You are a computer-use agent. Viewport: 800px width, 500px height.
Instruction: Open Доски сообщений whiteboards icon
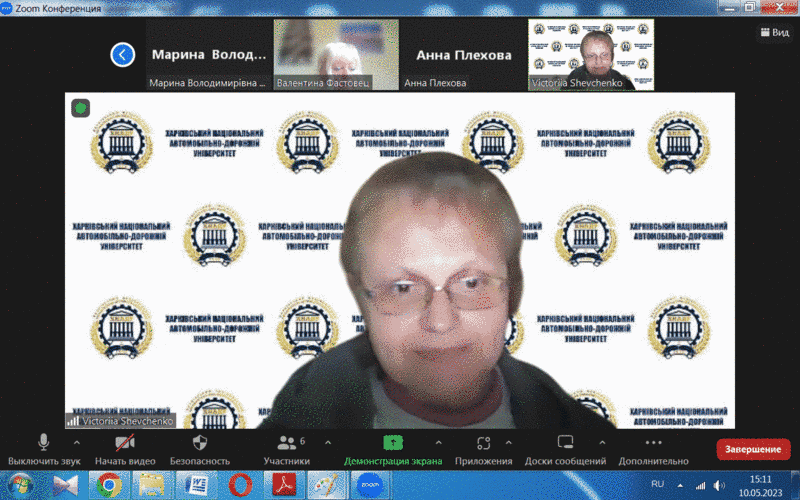pyautogui.click(x=565, y=442)
